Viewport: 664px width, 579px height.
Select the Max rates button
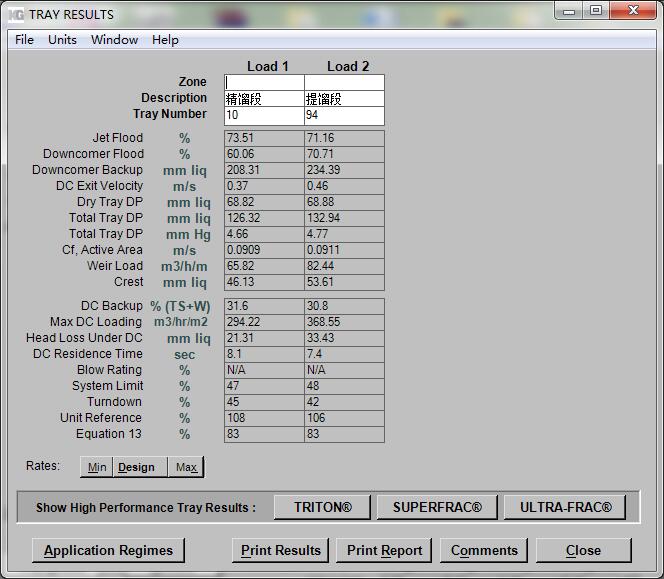coord(186,467)
